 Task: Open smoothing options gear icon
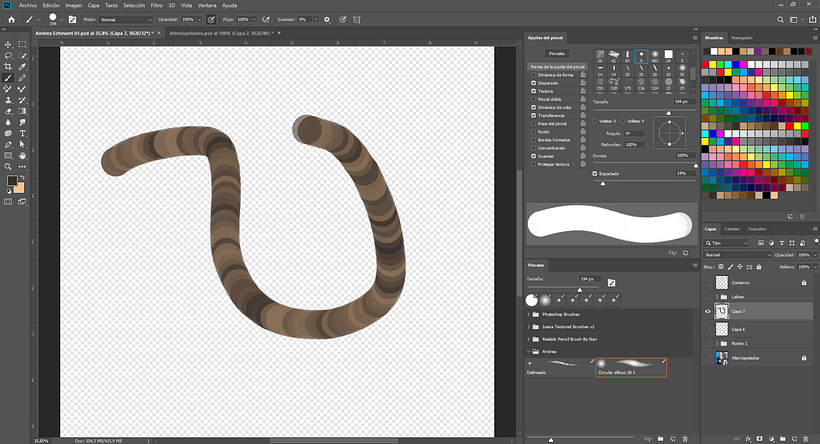point(327,19)
